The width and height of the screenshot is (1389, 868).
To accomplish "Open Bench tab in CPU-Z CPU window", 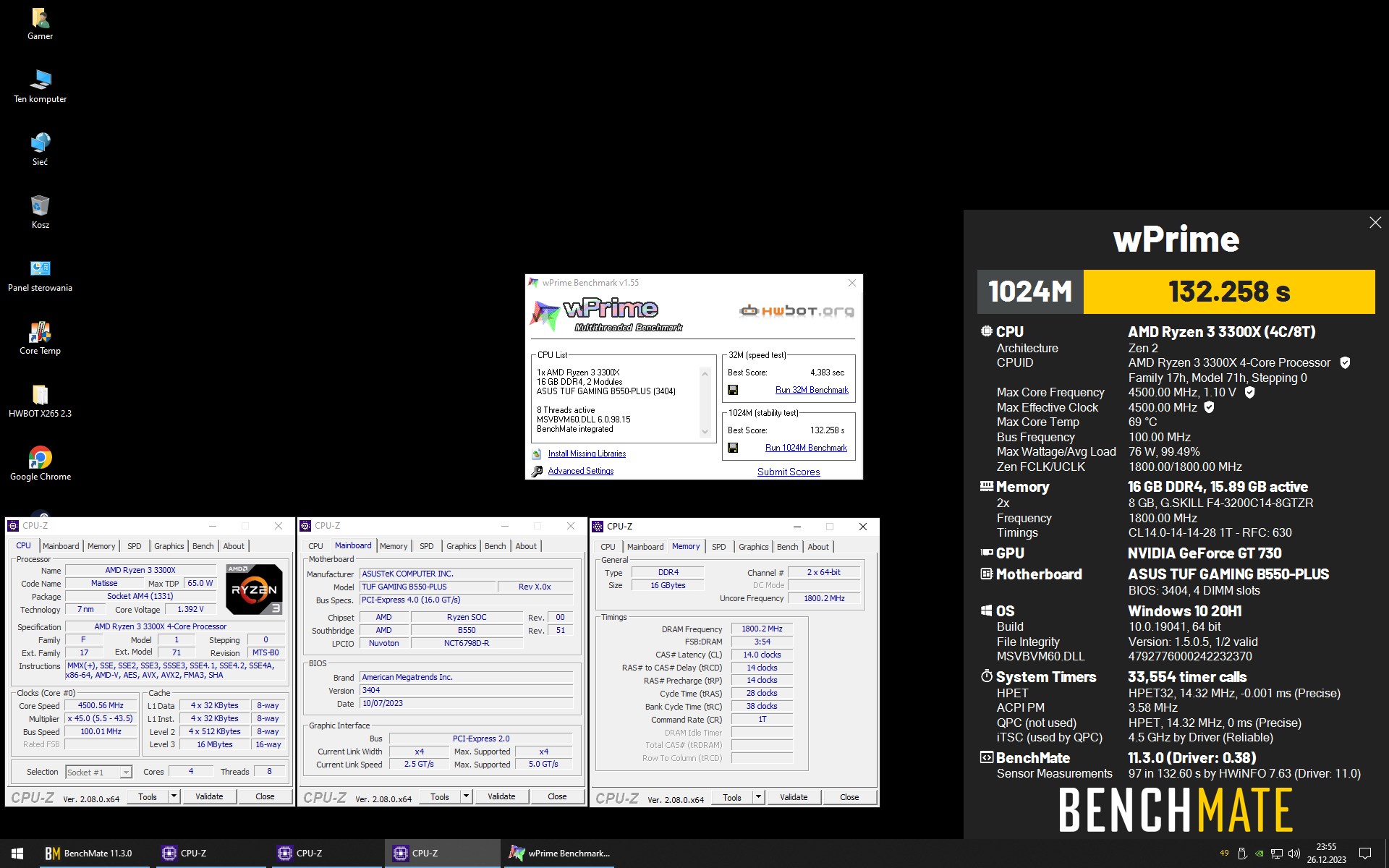I will (203, 546).
